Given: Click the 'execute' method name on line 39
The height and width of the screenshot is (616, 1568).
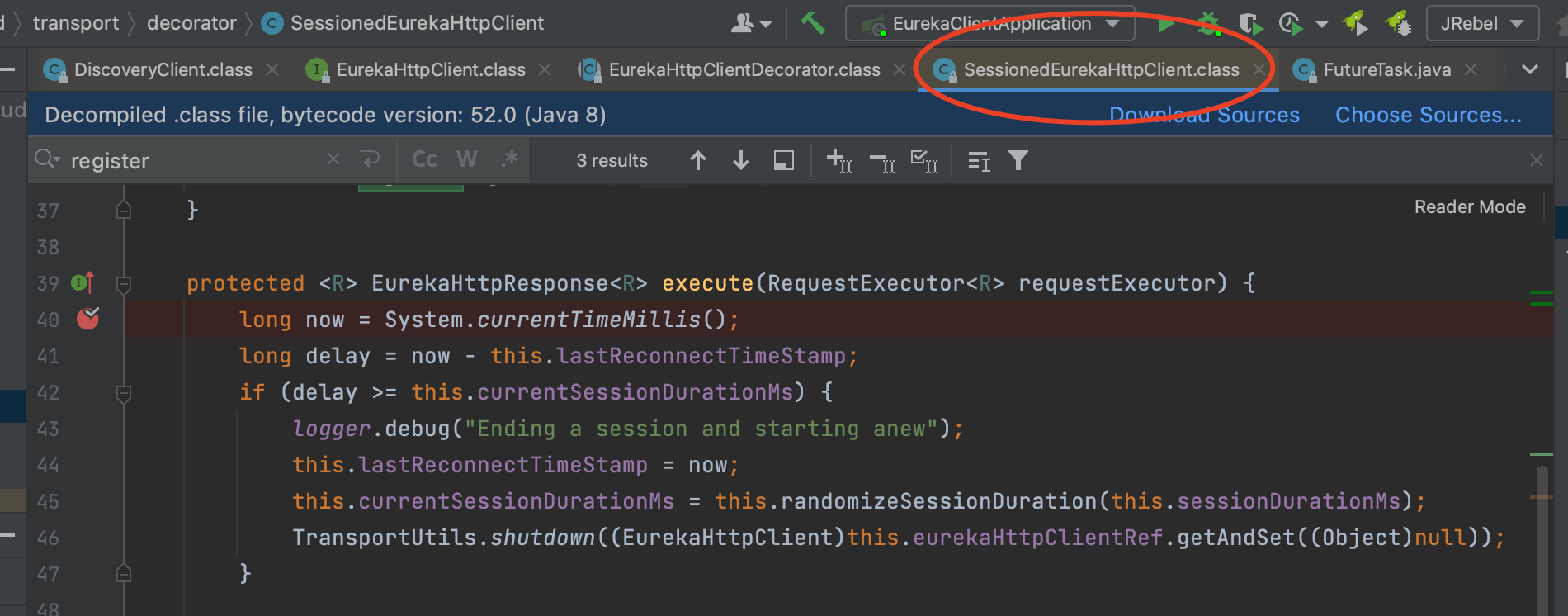Looking at the screenshot, I should [x=708, y=283].
